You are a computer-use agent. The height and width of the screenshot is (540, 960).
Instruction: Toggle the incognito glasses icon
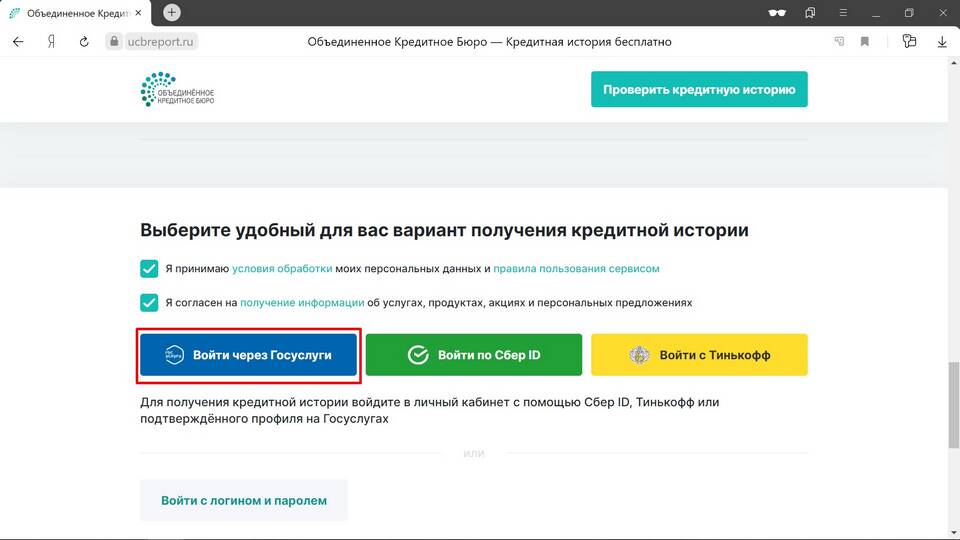[x=777, y=12]
